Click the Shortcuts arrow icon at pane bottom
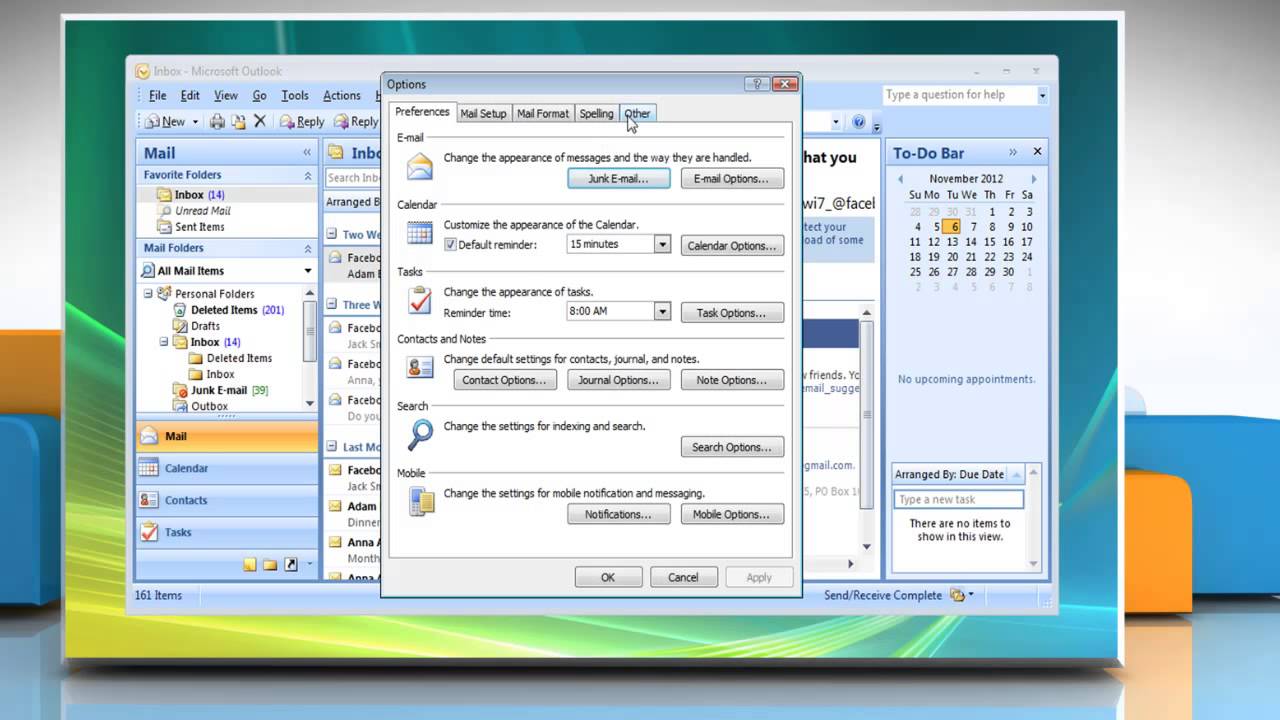The height and width of the screenshot is (720, 1280). 291,564
